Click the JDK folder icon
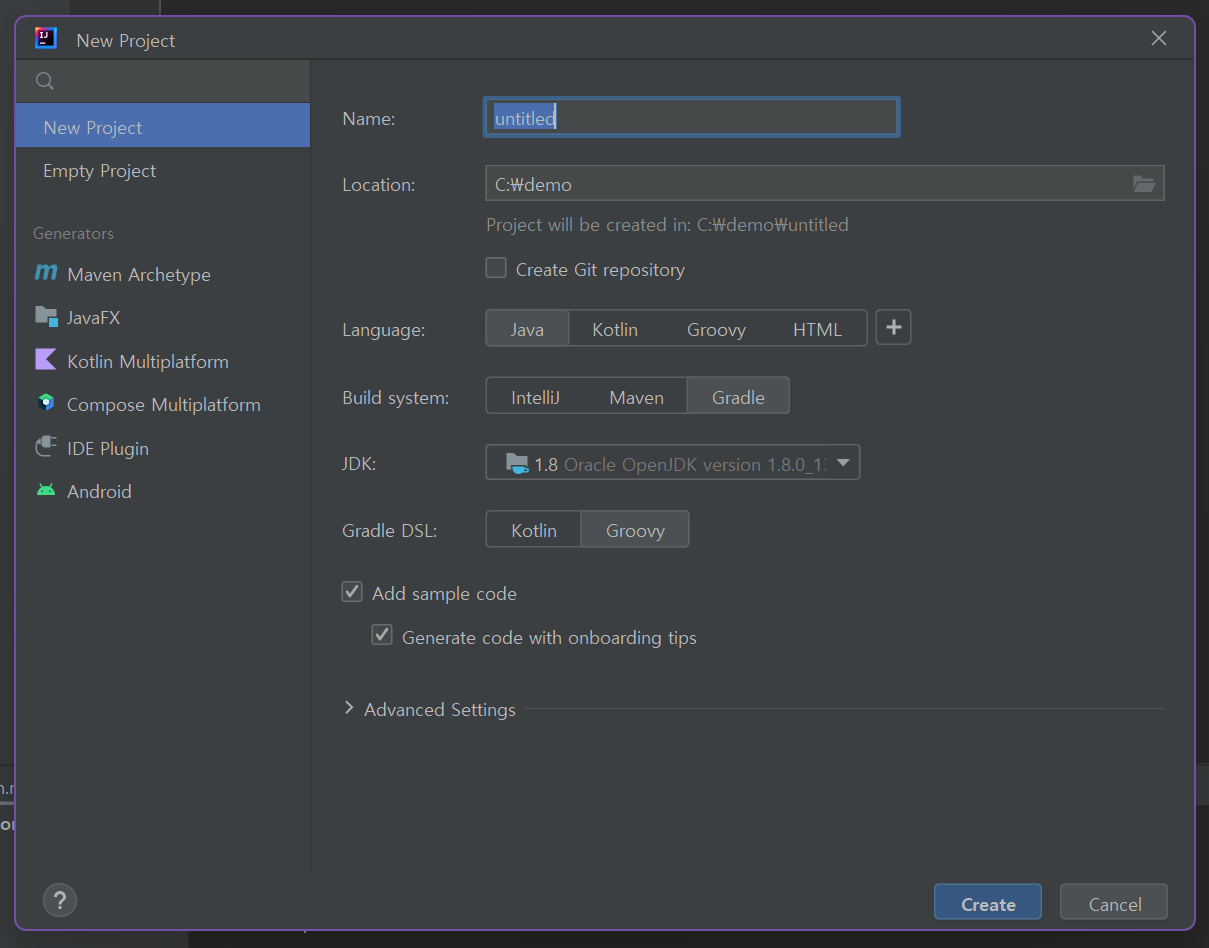This screenshot has width=1209, height=948. (517, 463)
